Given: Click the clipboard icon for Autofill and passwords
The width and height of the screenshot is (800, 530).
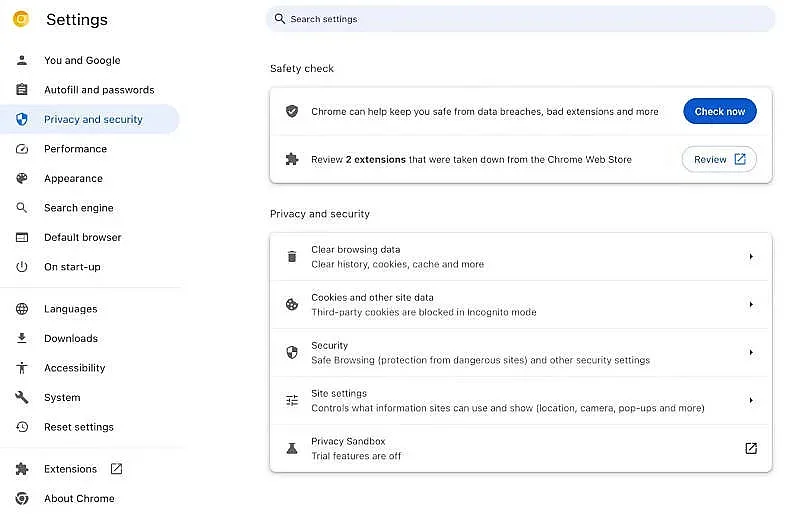Looking at the screenshot, I should pos(22,90).
